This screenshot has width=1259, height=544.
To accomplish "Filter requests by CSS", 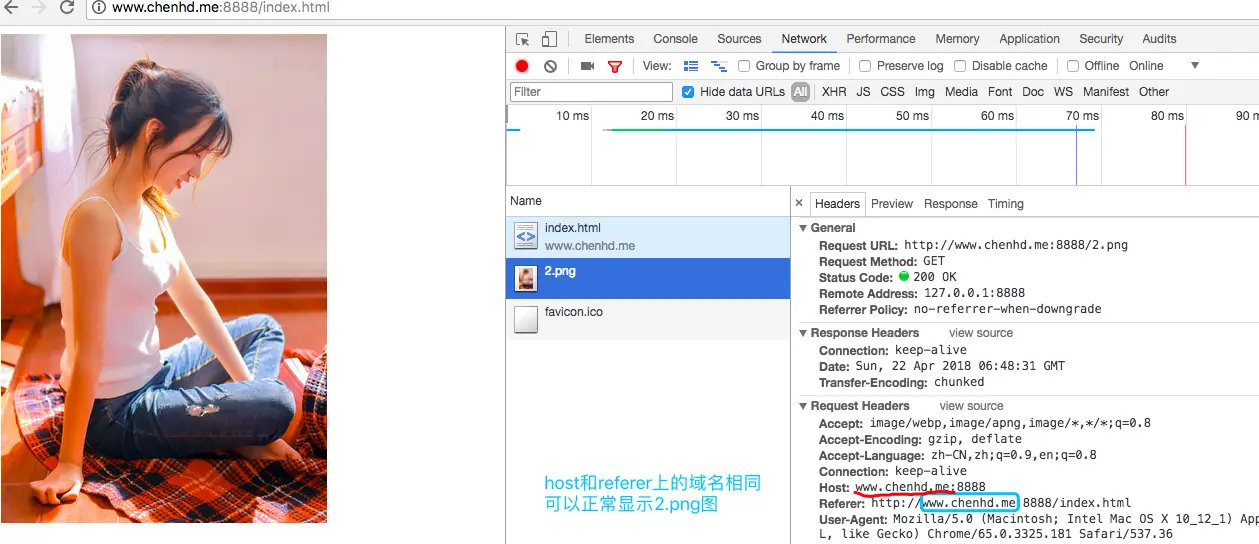I will [892, 92].
